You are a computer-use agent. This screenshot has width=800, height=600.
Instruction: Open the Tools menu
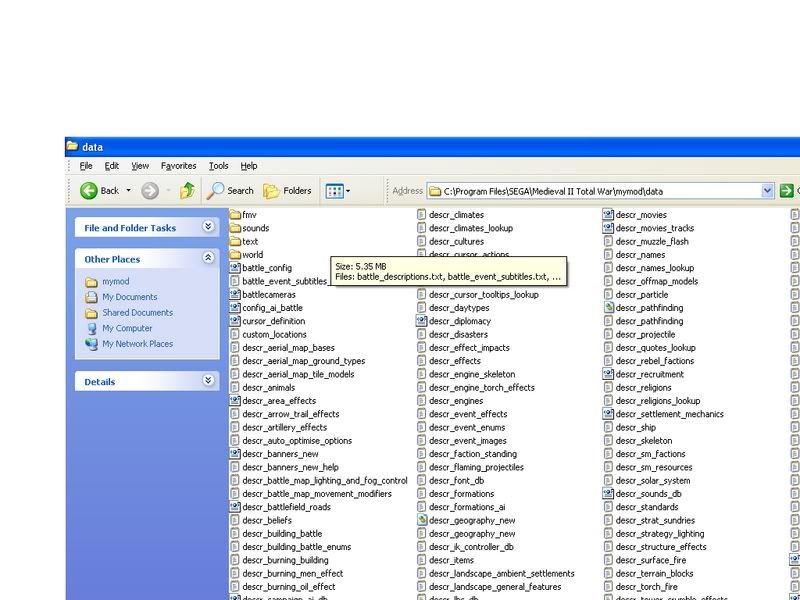pyautogui.click(x=218, y=166)
